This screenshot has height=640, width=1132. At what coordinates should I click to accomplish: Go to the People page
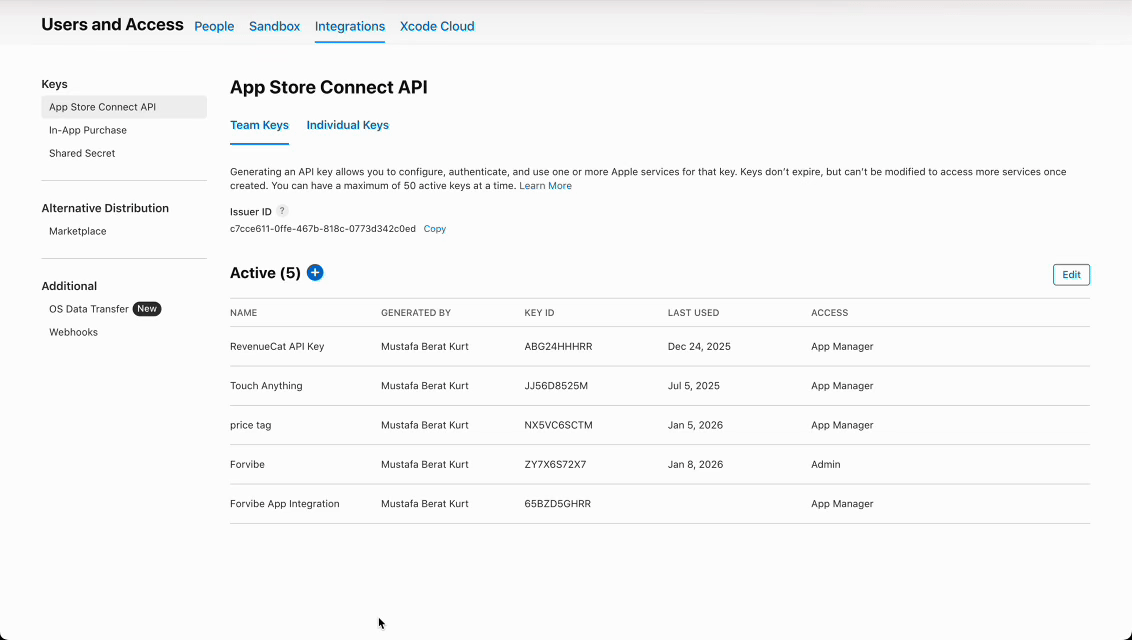tap(214, 26)
